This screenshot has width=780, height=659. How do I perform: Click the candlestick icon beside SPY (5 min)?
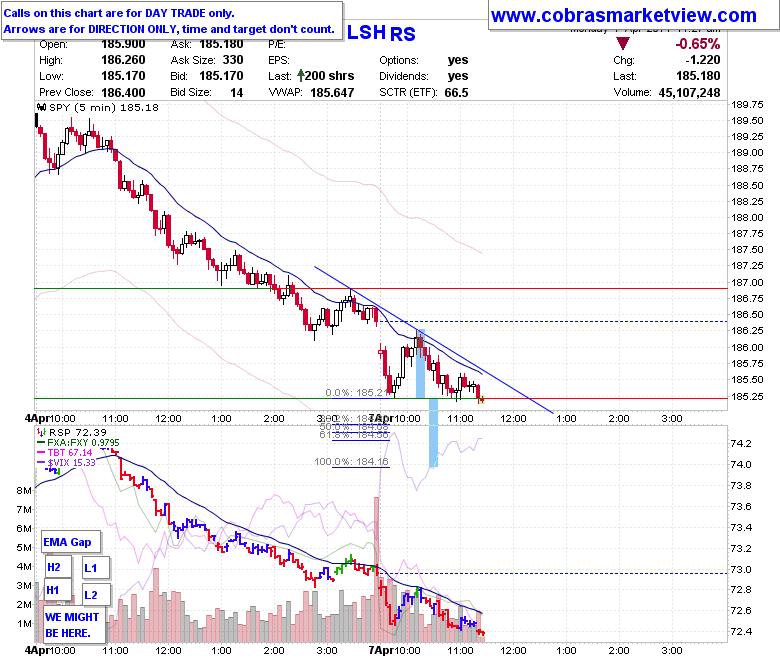tap(42, 107)
